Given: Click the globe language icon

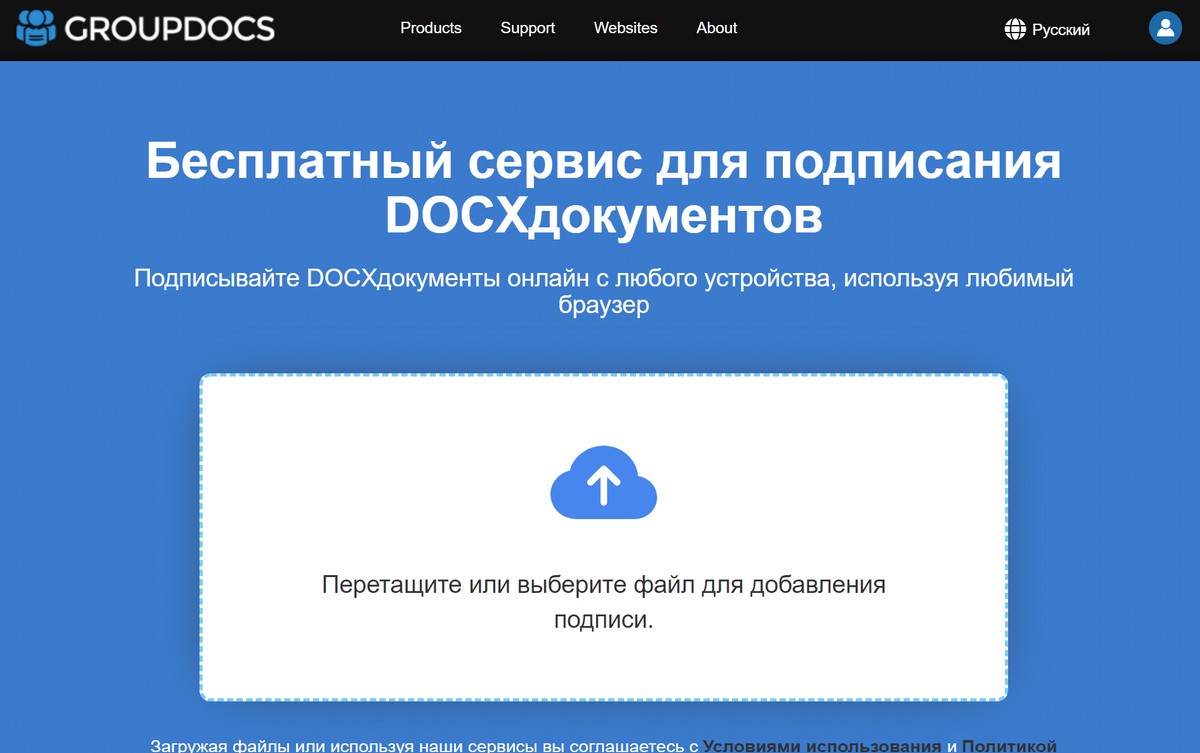Looking at the screenshot, I should [1015, 30].
